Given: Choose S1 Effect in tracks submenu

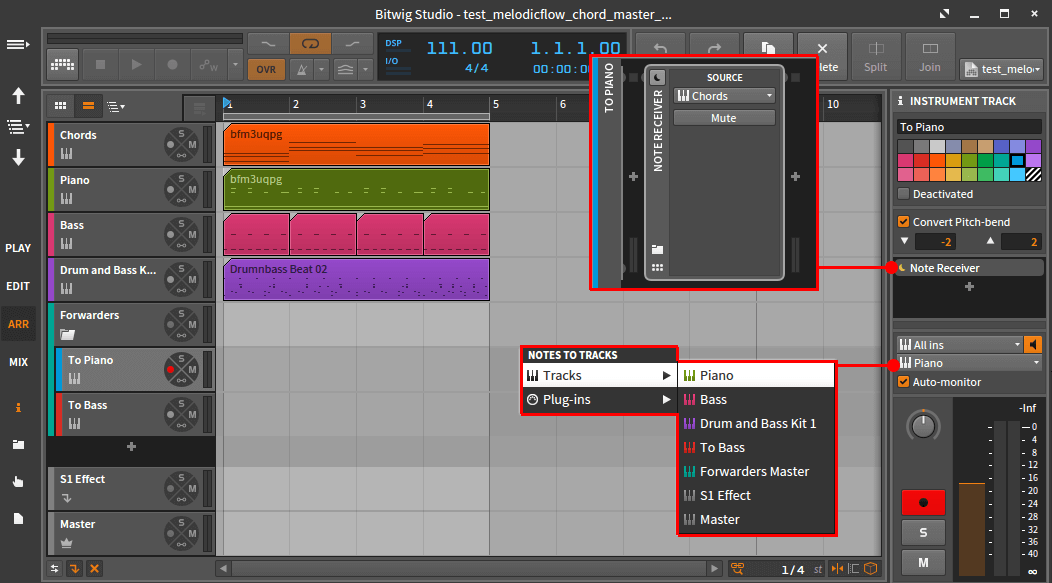Looking at the screenshot, I should [x=757, y=495].
